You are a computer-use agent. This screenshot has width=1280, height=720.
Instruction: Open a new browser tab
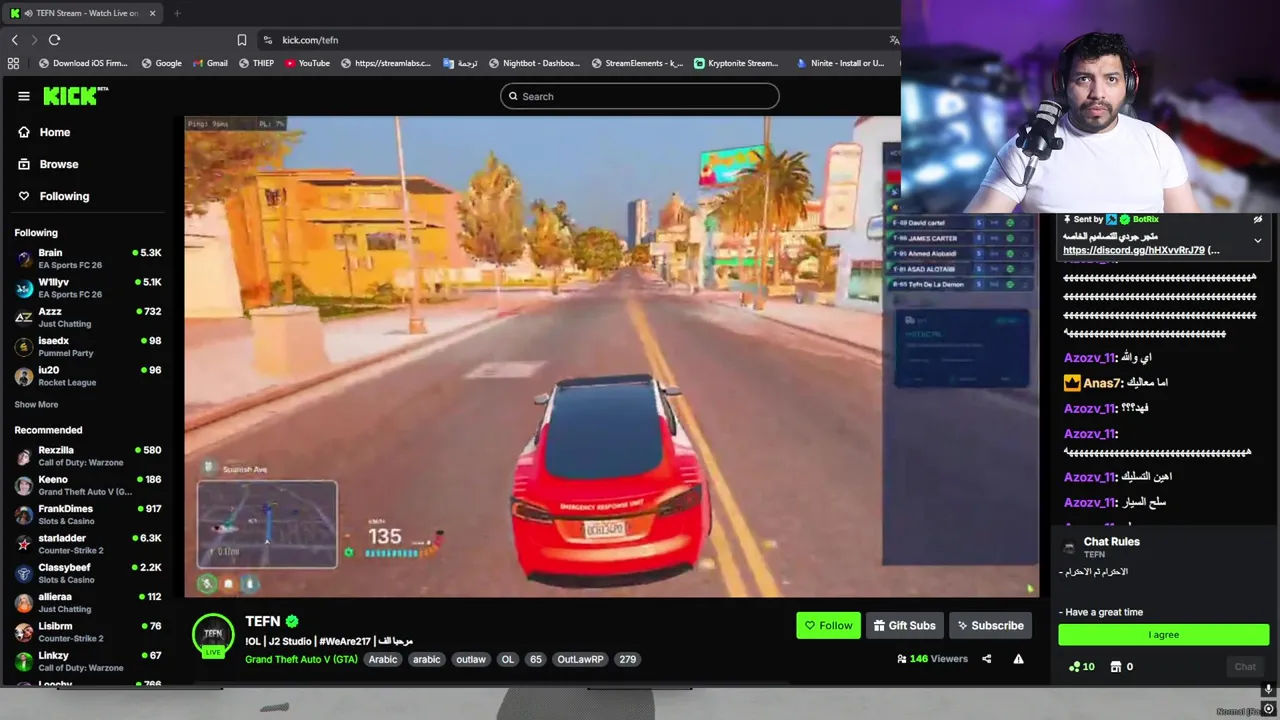(x=177, y=13)
